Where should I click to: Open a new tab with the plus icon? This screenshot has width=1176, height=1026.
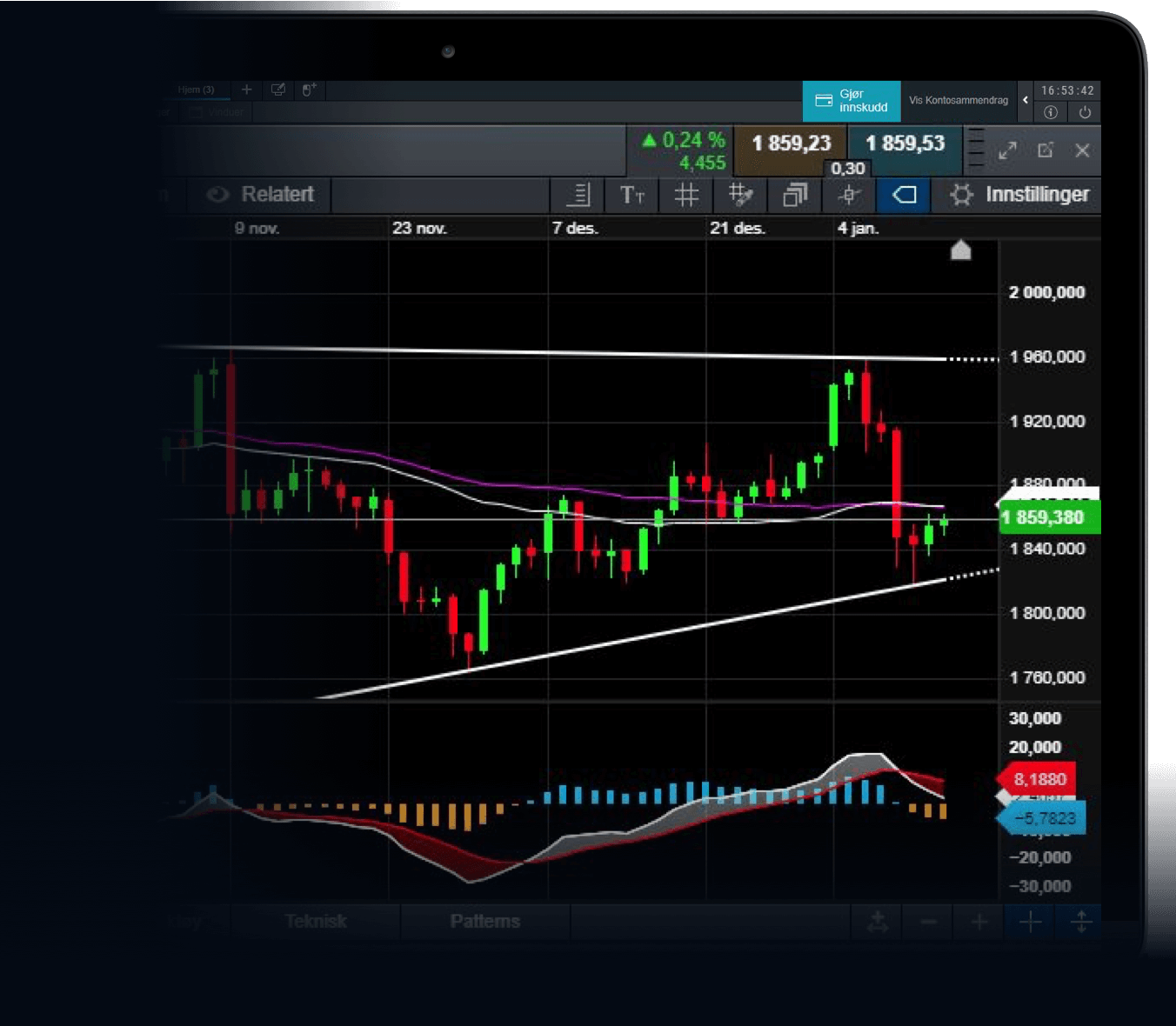247,90
